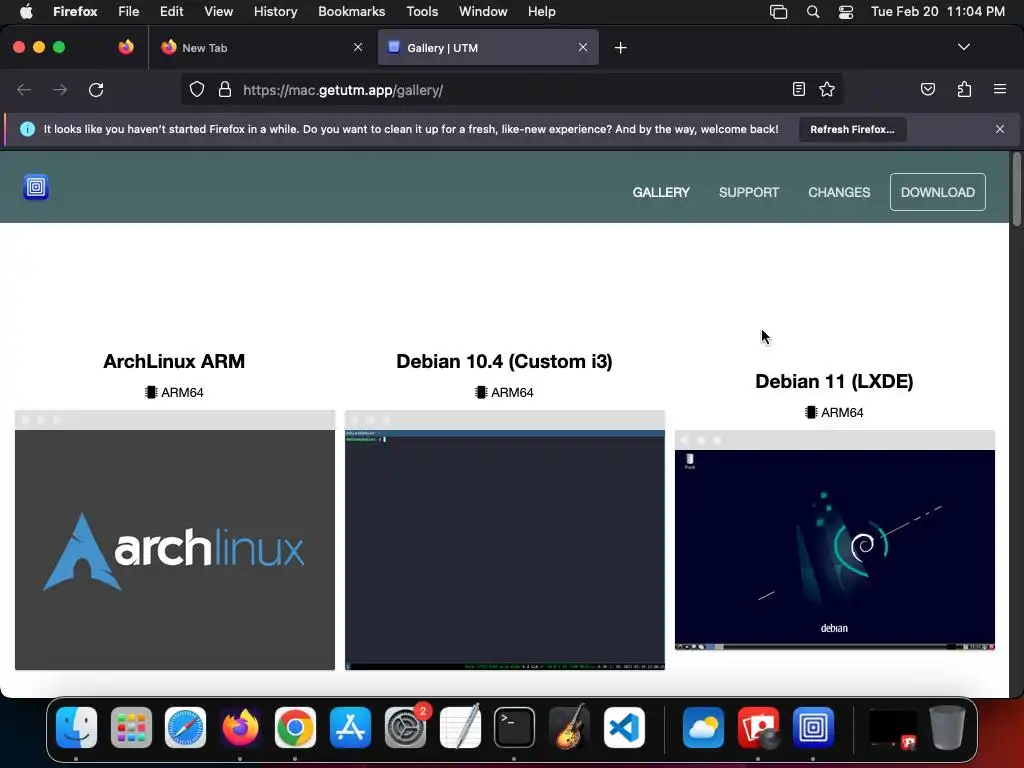Open the Firefox hamburger menu
This screenshot has width=1024, height=768.
click(999, 89)
